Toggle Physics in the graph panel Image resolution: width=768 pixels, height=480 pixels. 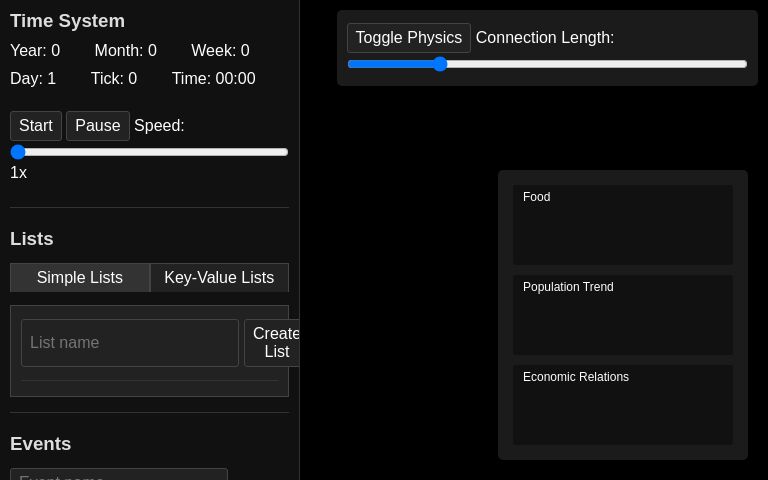coord(408,38)
